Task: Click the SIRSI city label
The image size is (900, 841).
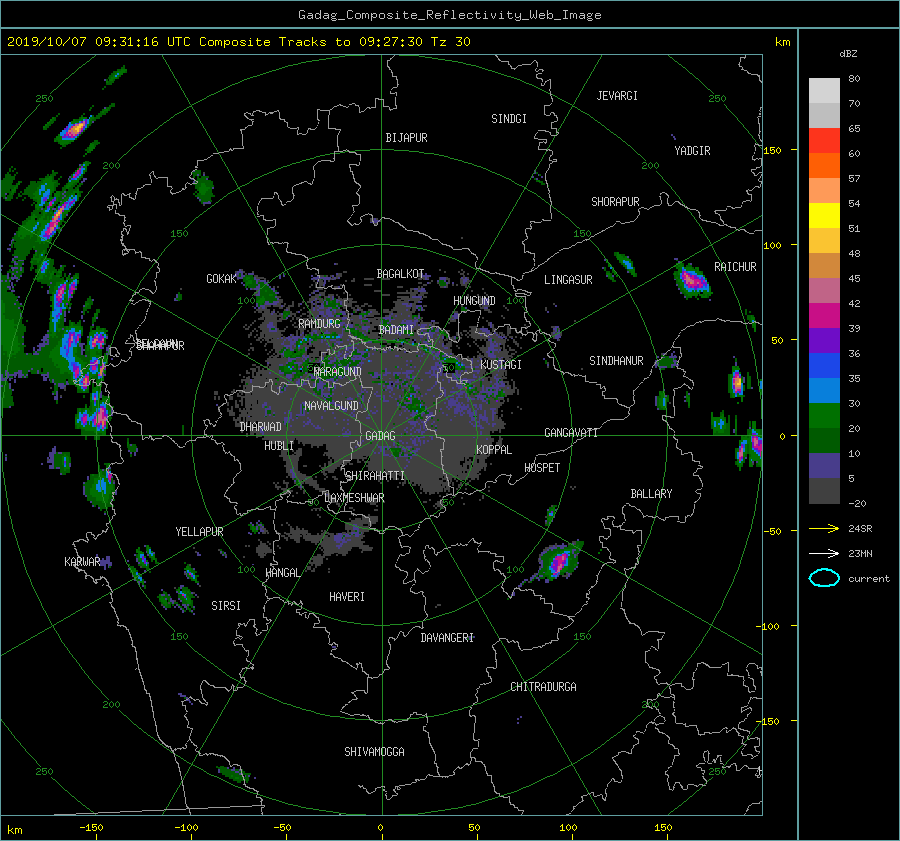Action: point(226,606)
